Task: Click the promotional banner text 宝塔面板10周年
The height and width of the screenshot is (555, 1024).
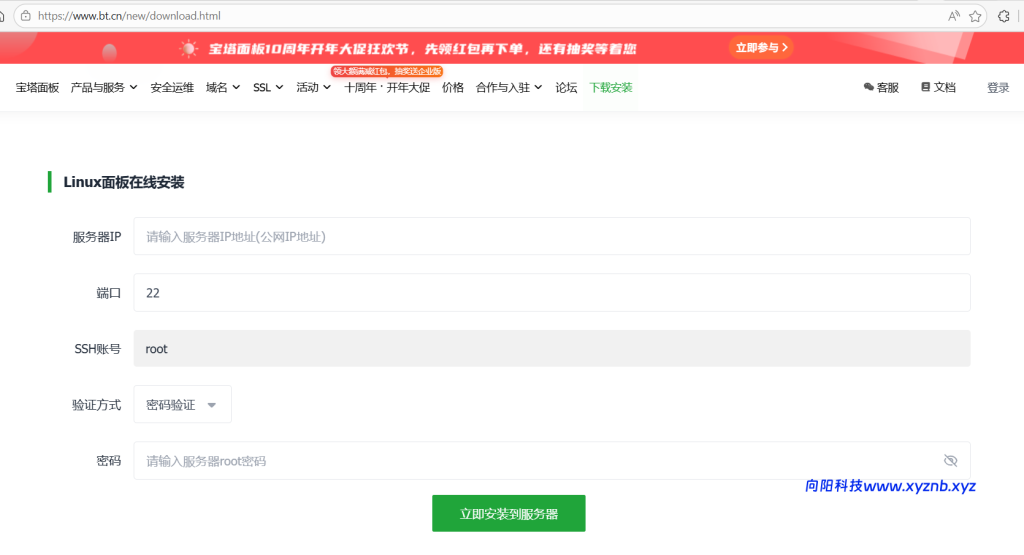Action: click(422, 49)
